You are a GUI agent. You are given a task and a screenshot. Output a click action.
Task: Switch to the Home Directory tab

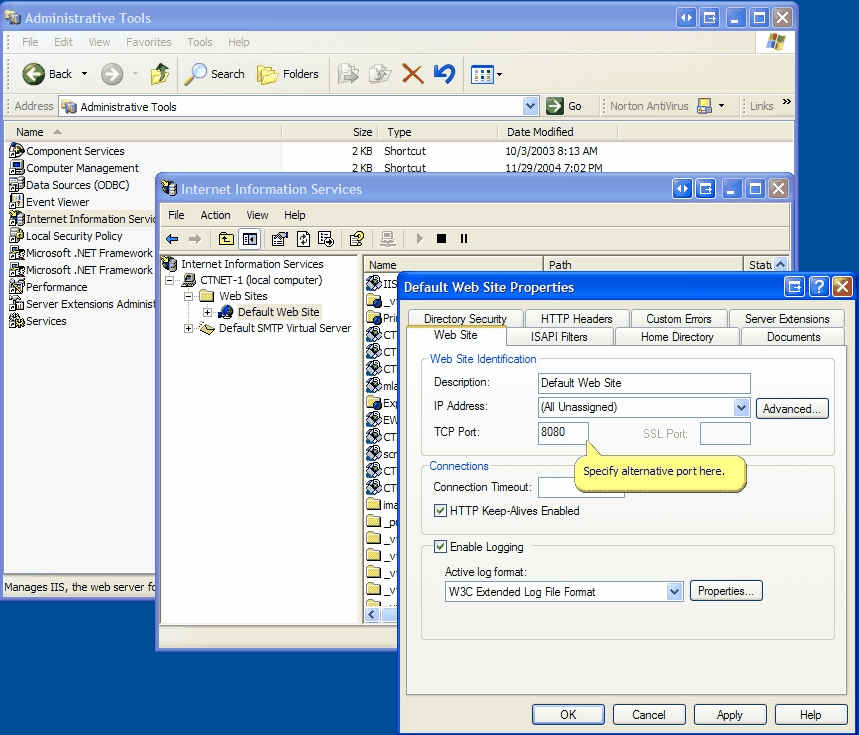tap(677, 337)
